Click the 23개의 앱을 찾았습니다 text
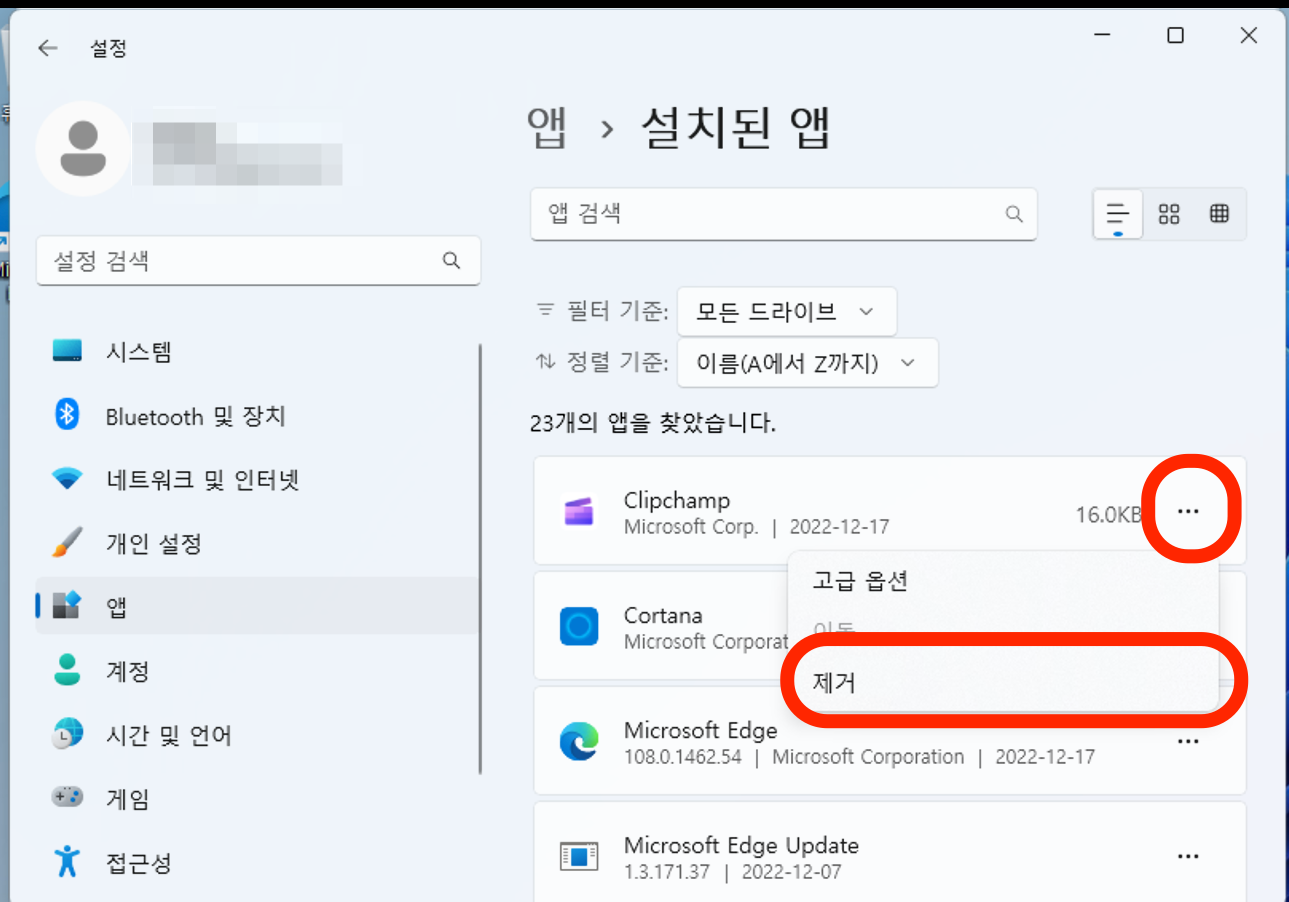The height and width of the screenshot is (902, 1289). tap(653, 423)
